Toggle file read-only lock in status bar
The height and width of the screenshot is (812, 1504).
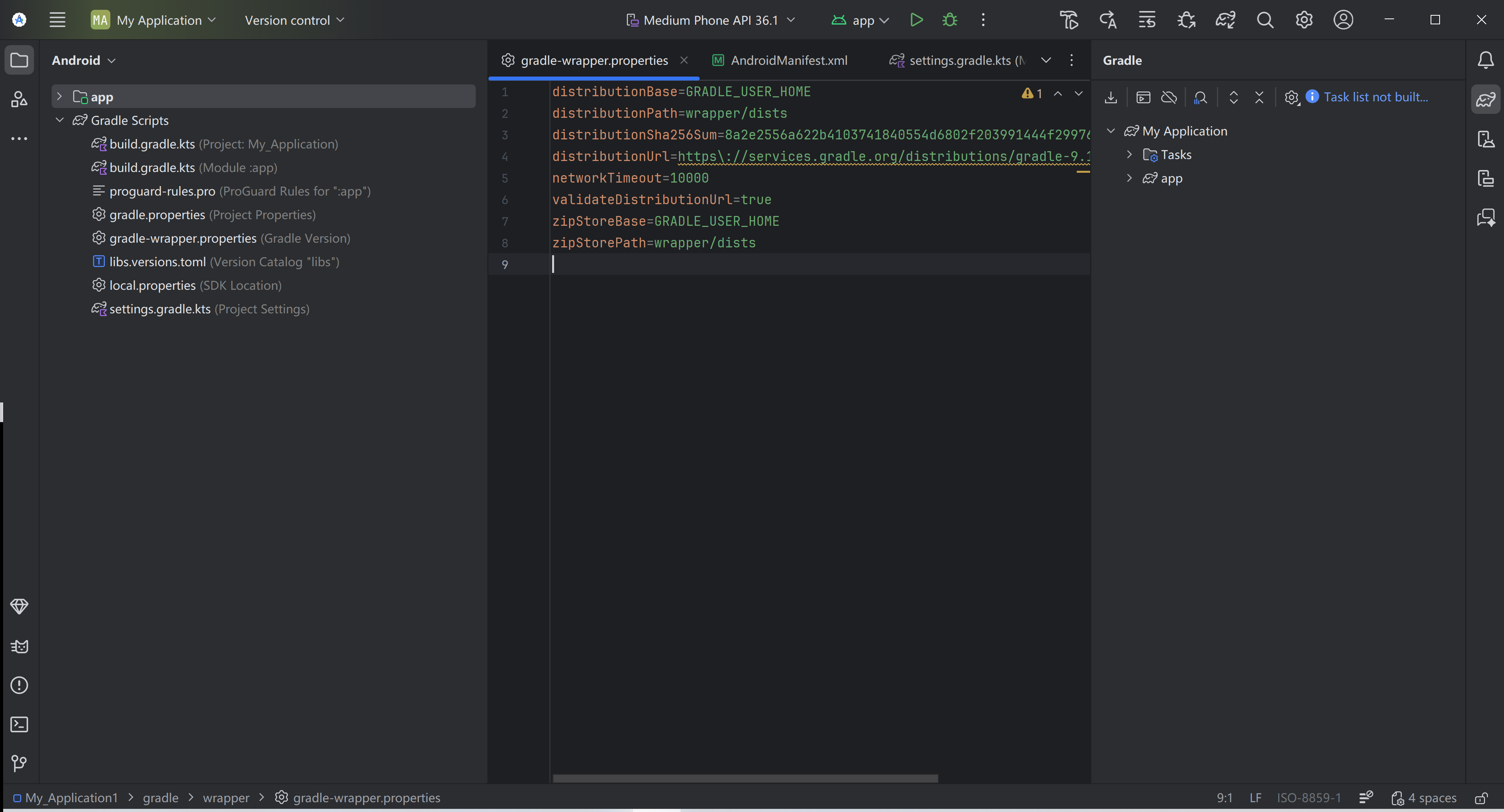(1481, 798)
